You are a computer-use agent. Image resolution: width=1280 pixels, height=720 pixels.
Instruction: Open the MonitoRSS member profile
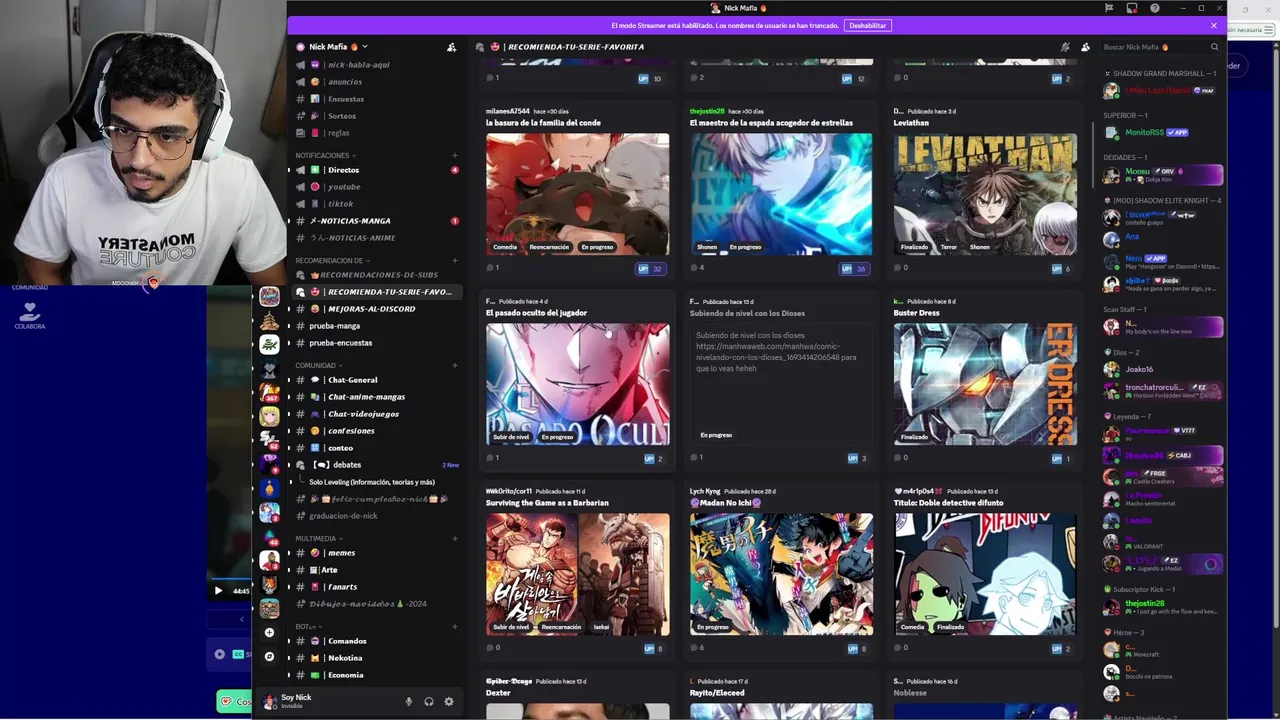1163,133
